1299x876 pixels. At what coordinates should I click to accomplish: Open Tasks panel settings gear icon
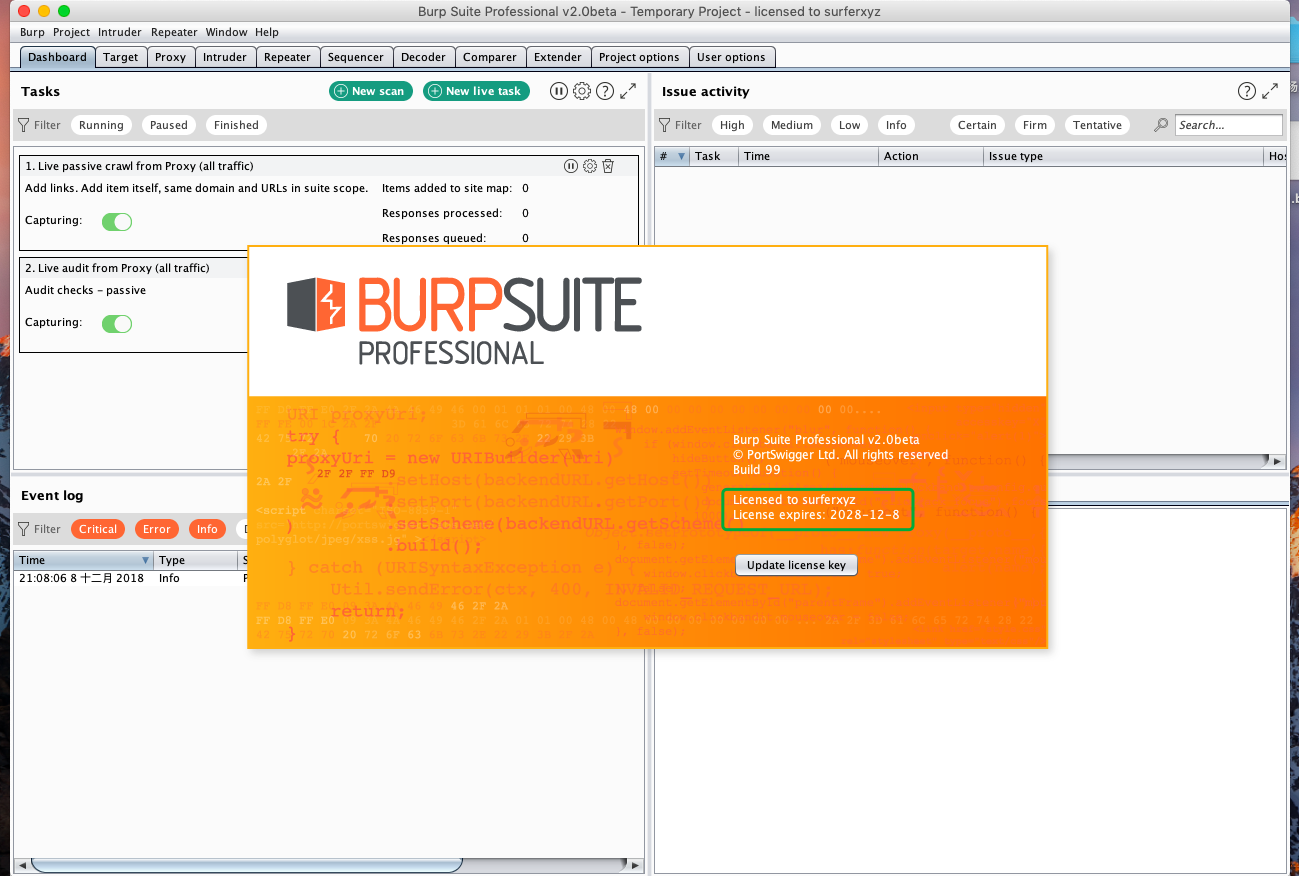coord(582,91)
